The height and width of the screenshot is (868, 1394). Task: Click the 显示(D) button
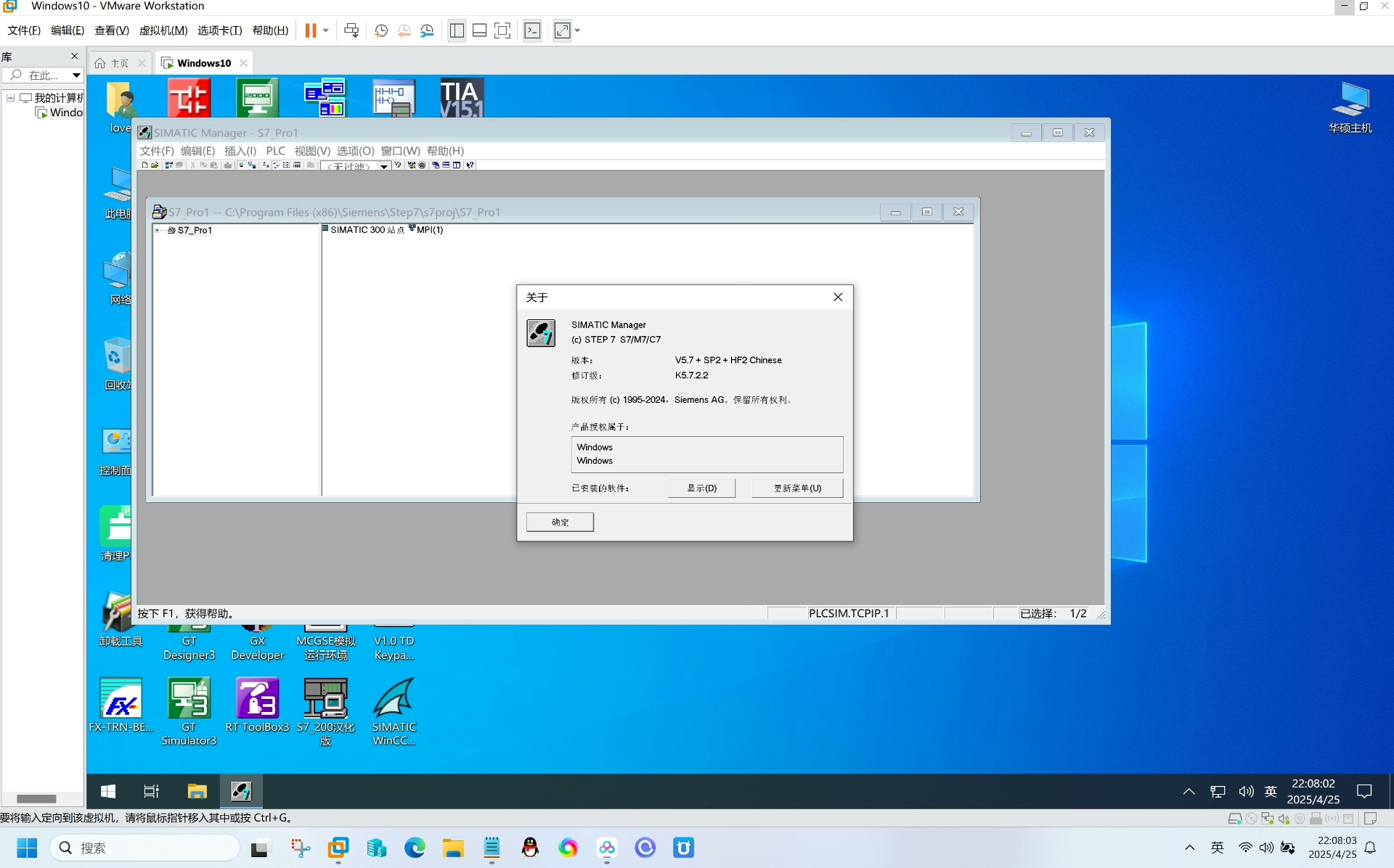(702, 488)
